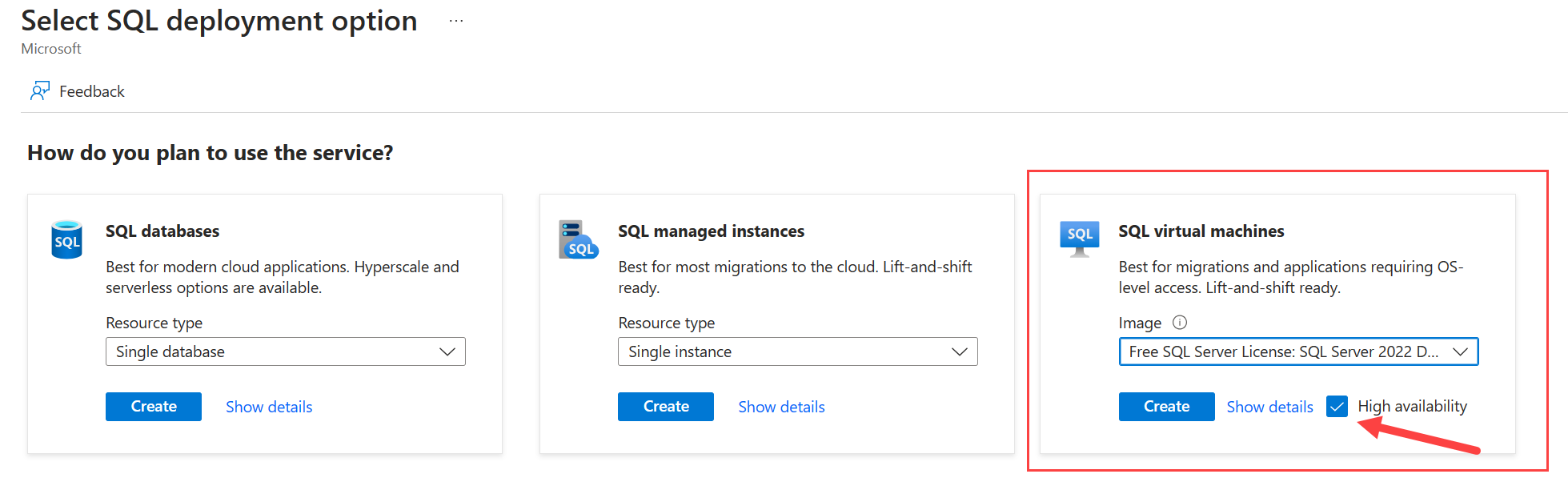Image resolution: width=1568 pixels, height=494 pixels.
Task: Create a SQL managed instance
Action: click(666, 407)
